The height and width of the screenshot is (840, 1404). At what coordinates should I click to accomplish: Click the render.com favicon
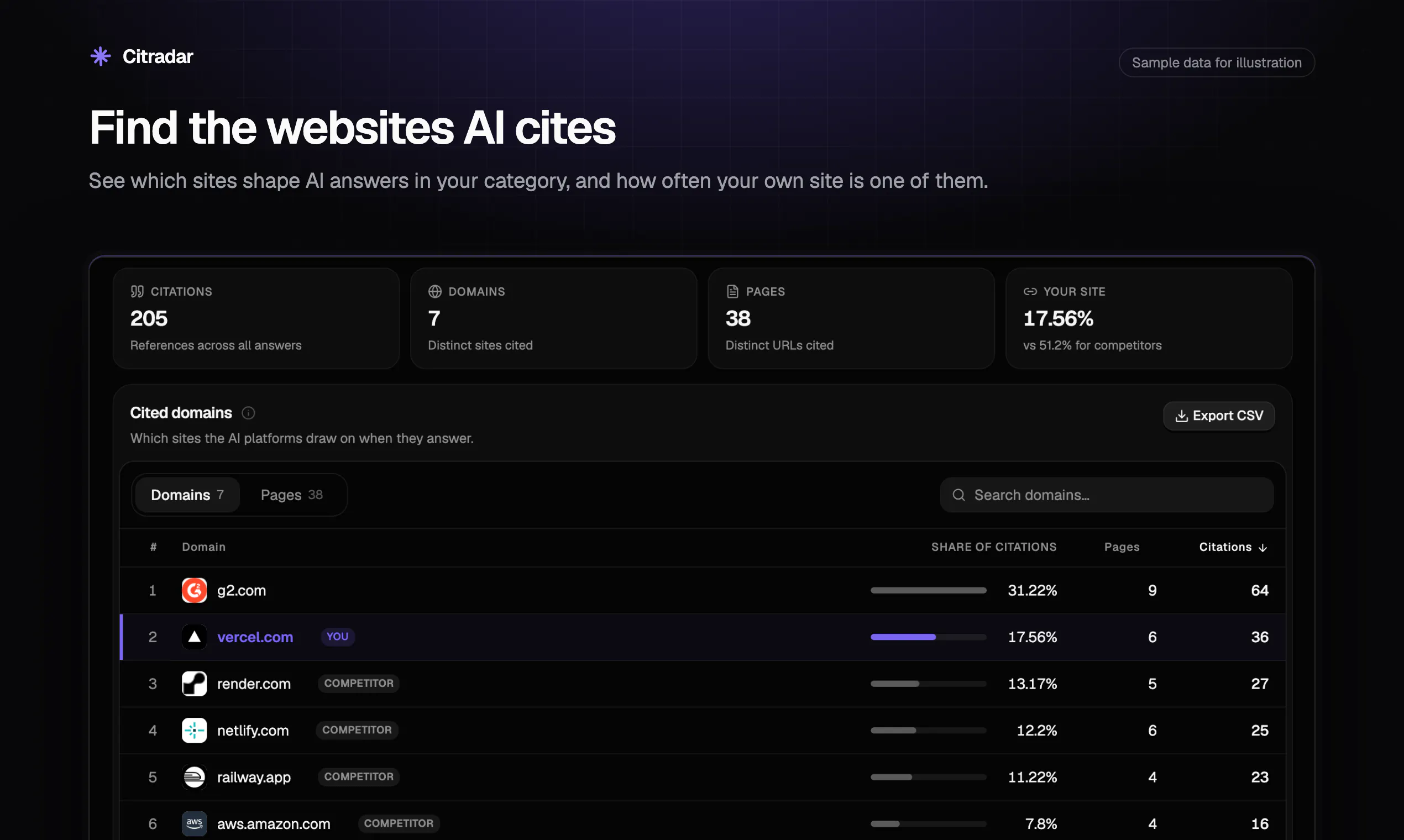[194, 684]
